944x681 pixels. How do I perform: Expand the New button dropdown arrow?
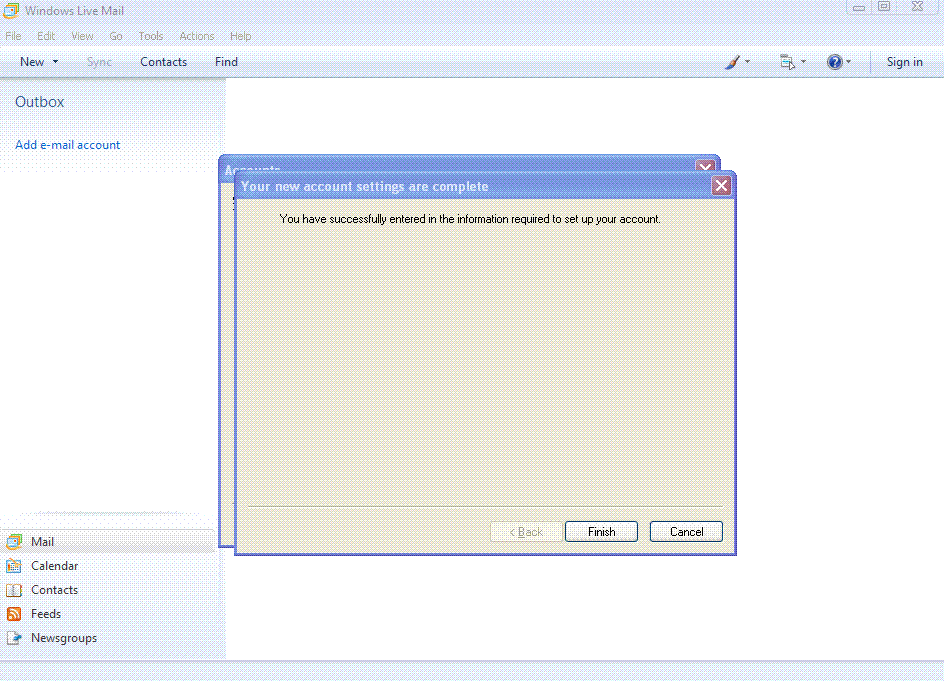(x=55, y=62)
